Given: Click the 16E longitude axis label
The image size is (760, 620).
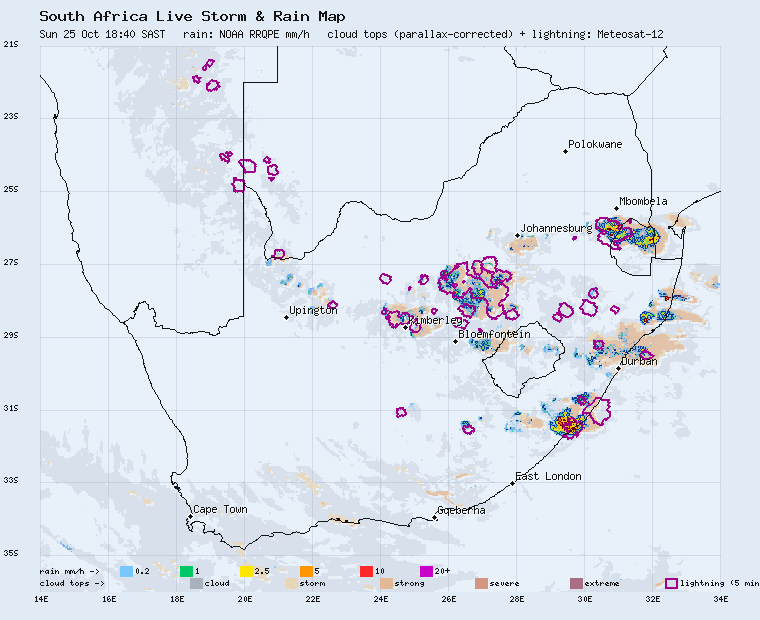Looking at the screenshot, I should tap(109, 599).
